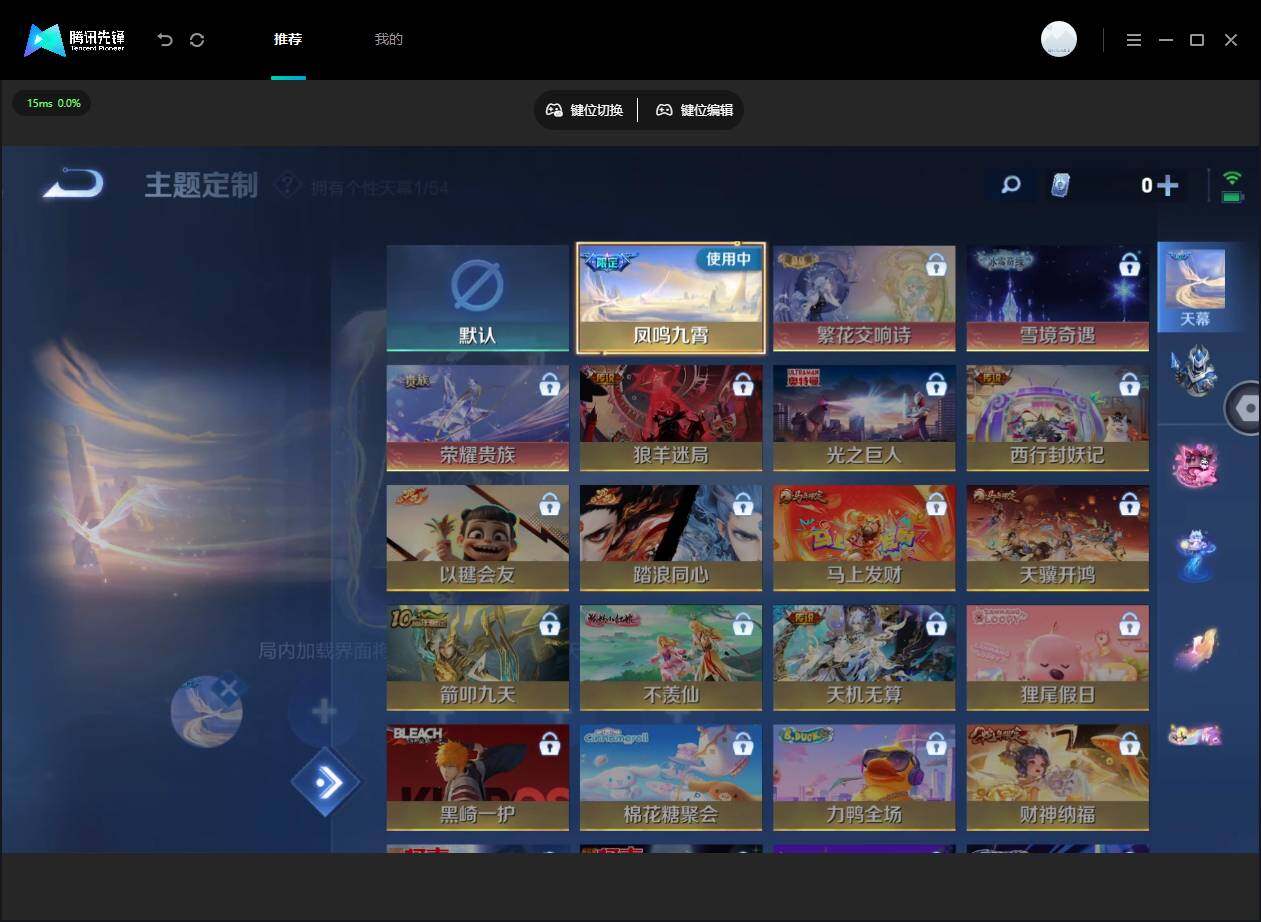
Task: Return using the glowing back arrow
Action: click(x=73, y=184)
